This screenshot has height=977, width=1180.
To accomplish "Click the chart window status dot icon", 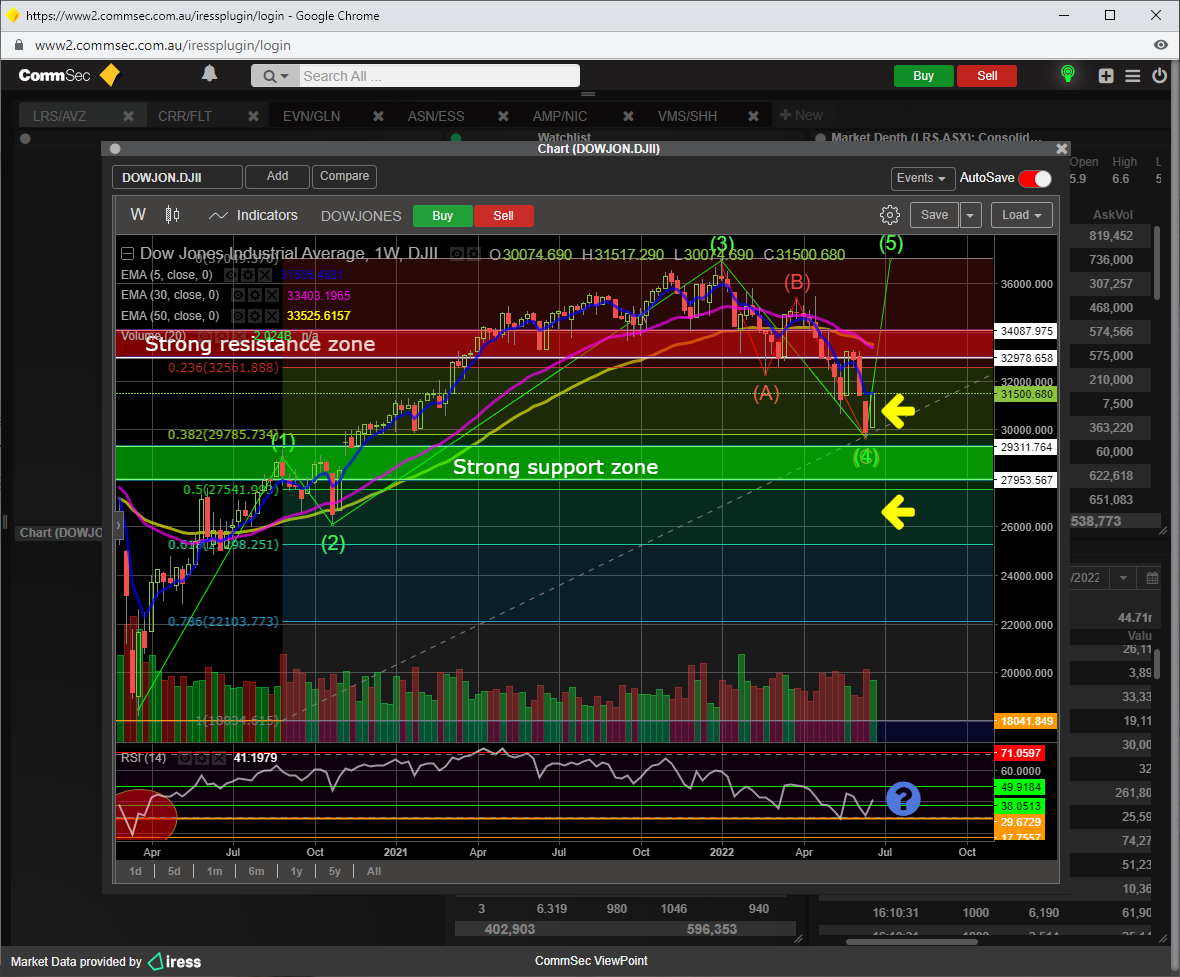I will pyautogui.click(x=115, y=149).
